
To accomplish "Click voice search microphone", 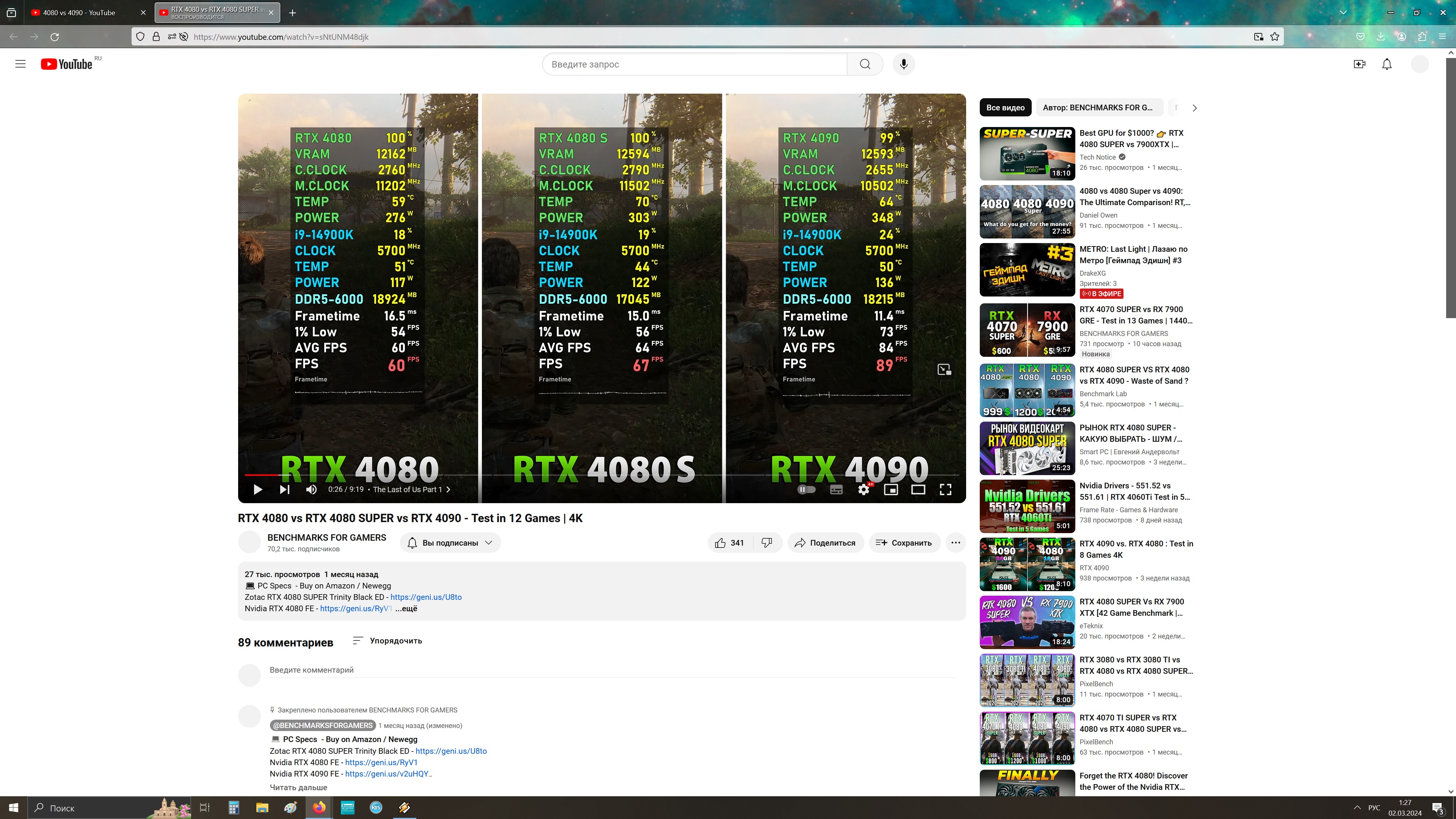I will click(x=903, y=64).
